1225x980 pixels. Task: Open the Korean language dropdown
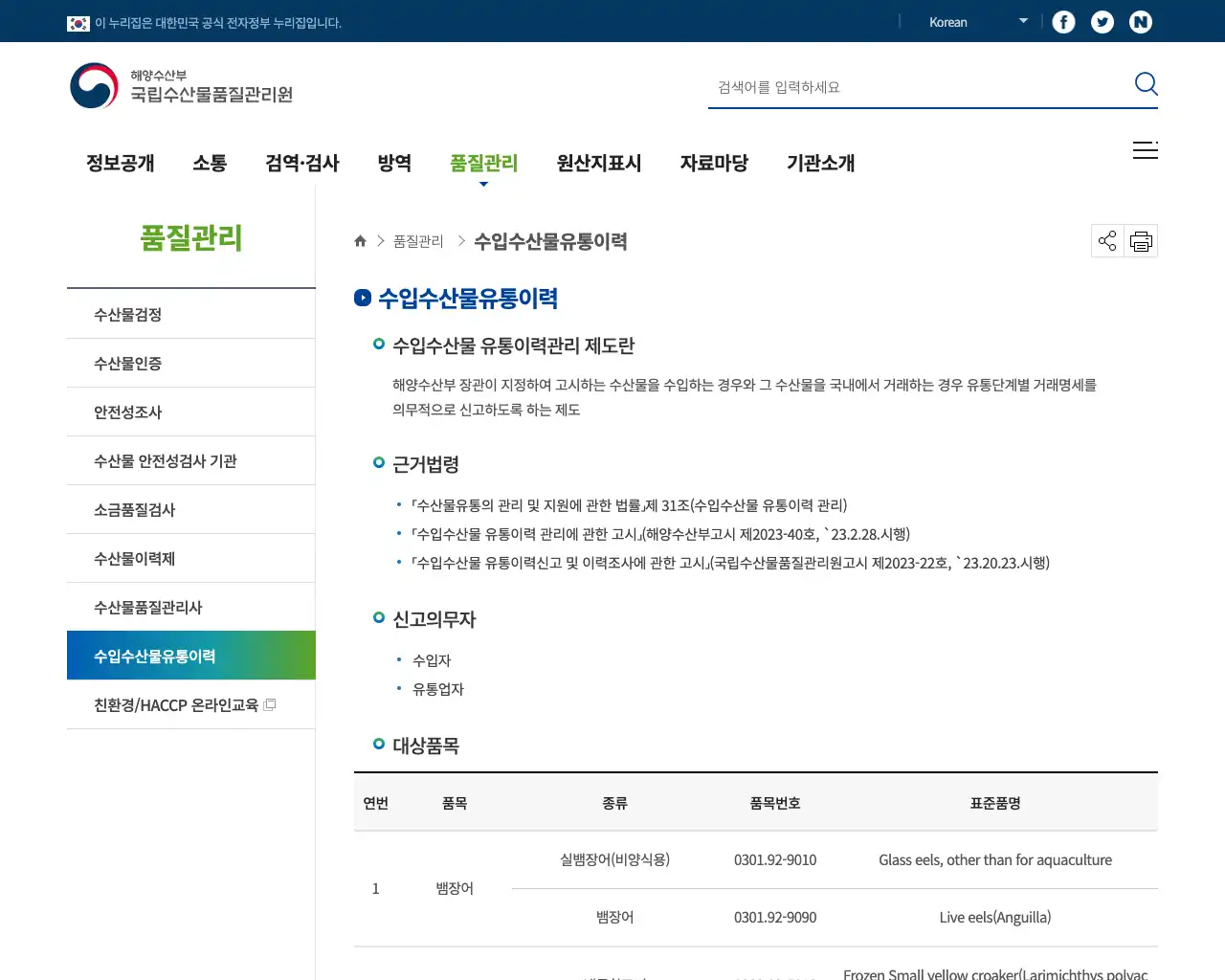pos(976,22)
